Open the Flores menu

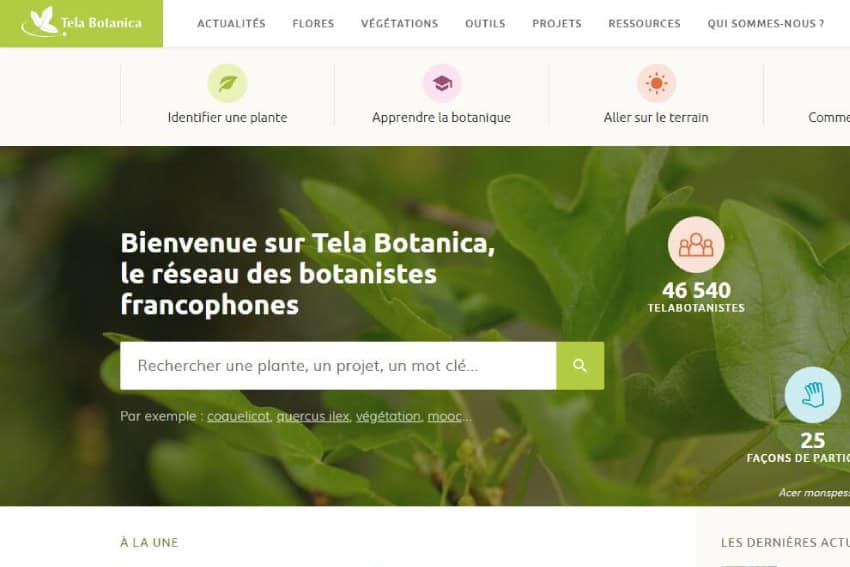[x=313, y=23]
